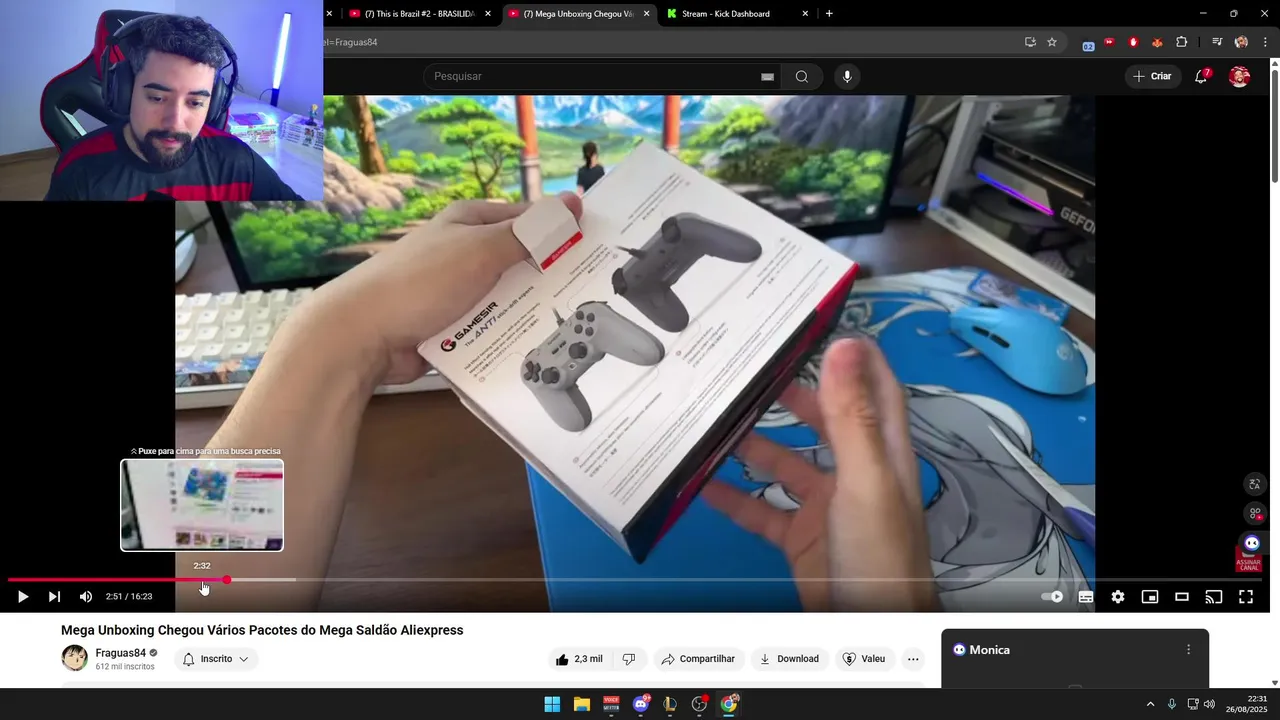The image size is (1280, 720).
Task: Open the player settings gear
Action: tap(1118, 597)
